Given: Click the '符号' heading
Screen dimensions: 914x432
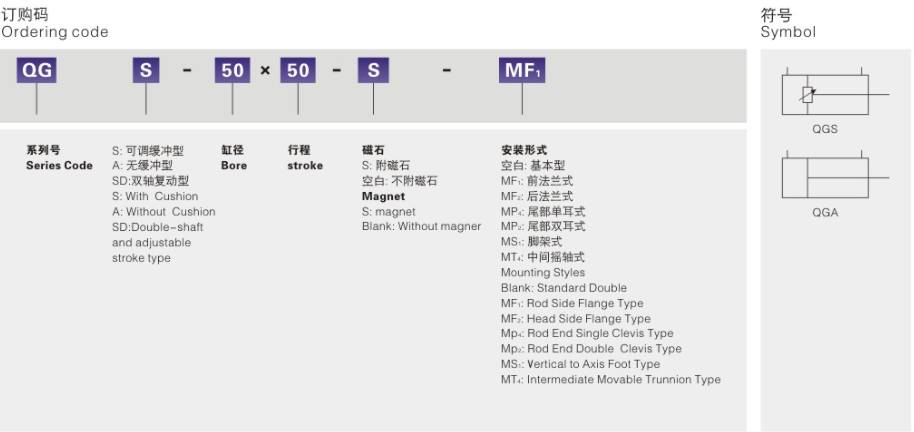Looking at the screenshot, I should point(776,14).
